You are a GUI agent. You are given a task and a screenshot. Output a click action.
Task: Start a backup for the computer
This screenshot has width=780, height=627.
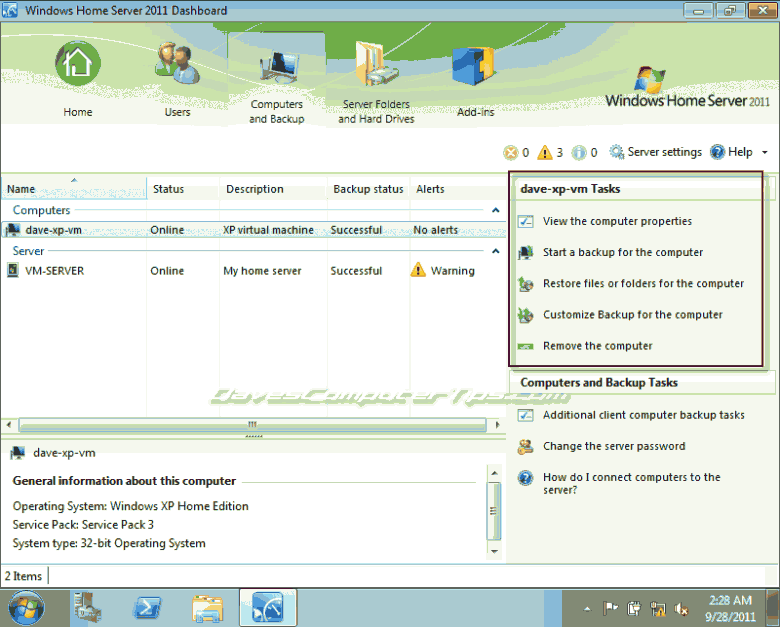623,252
